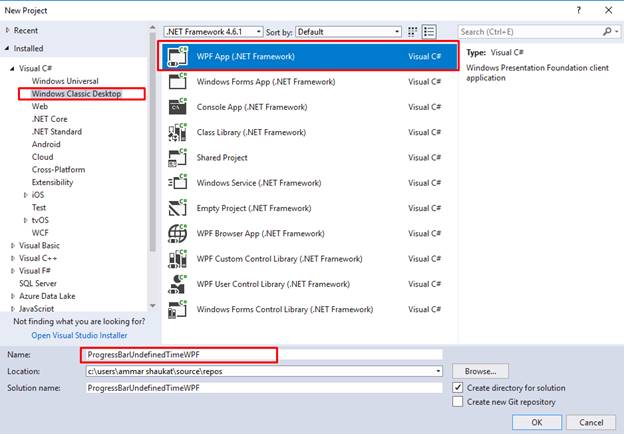Expand the iOS node
This screenshot has width=624, height=434.
(x=25, y=195)
